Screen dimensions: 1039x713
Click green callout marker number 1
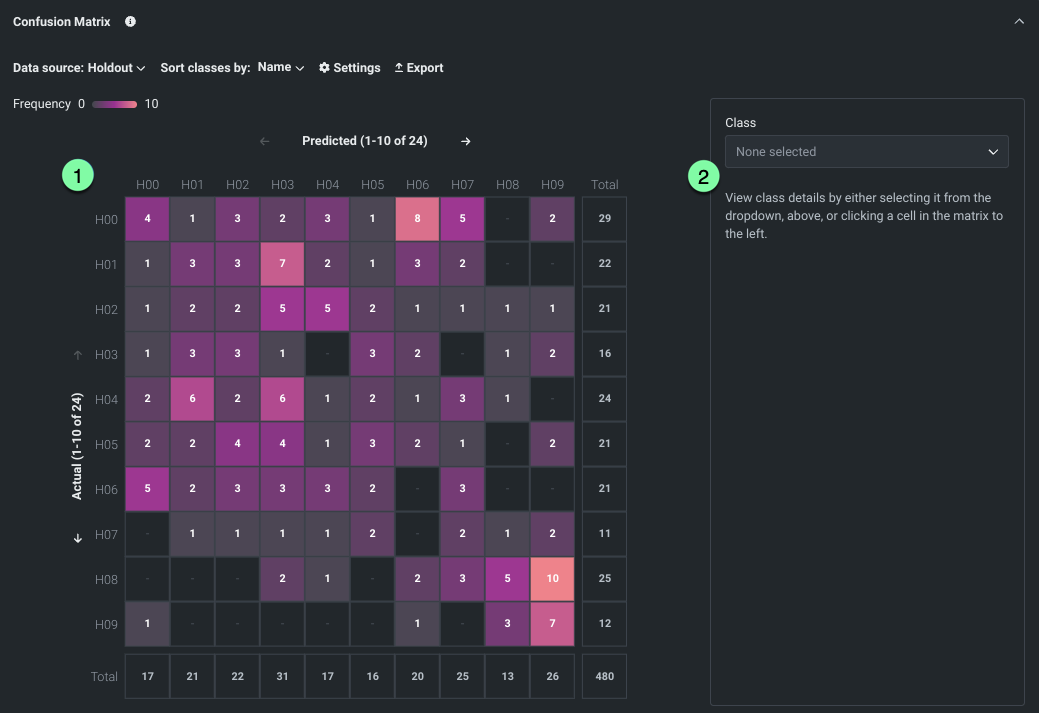click(x=78, y=176)
